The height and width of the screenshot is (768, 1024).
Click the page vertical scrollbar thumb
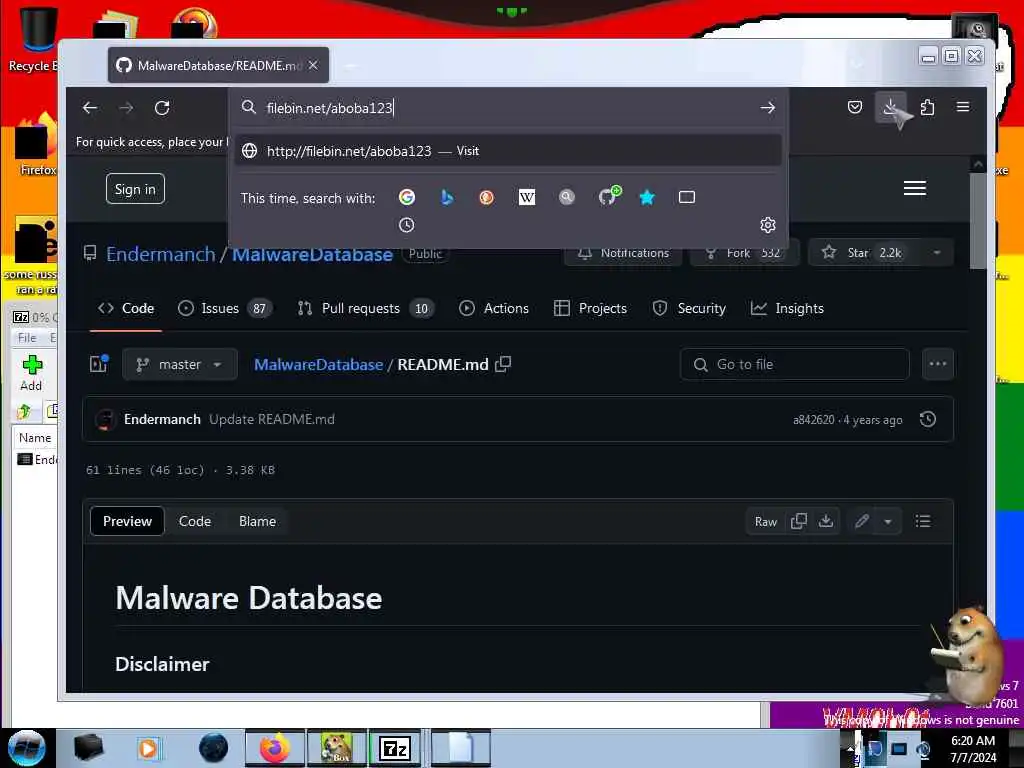978,221
